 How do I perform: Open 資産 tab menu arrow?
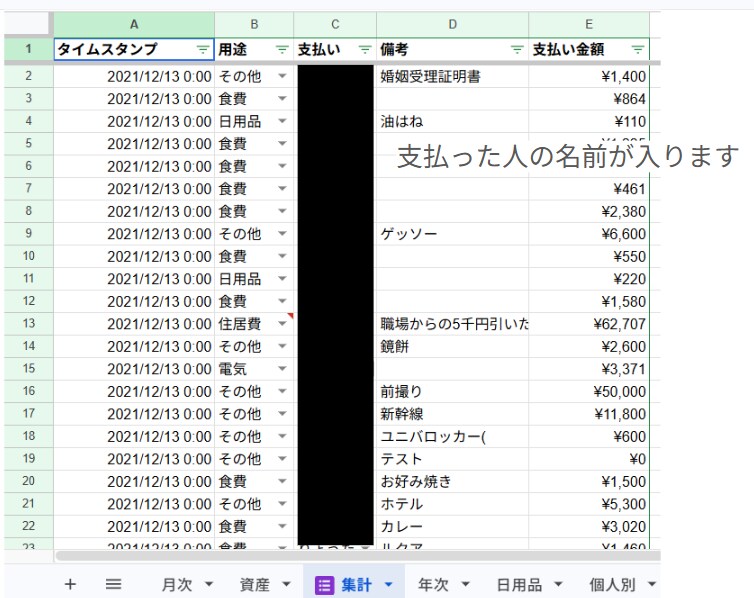286,585
